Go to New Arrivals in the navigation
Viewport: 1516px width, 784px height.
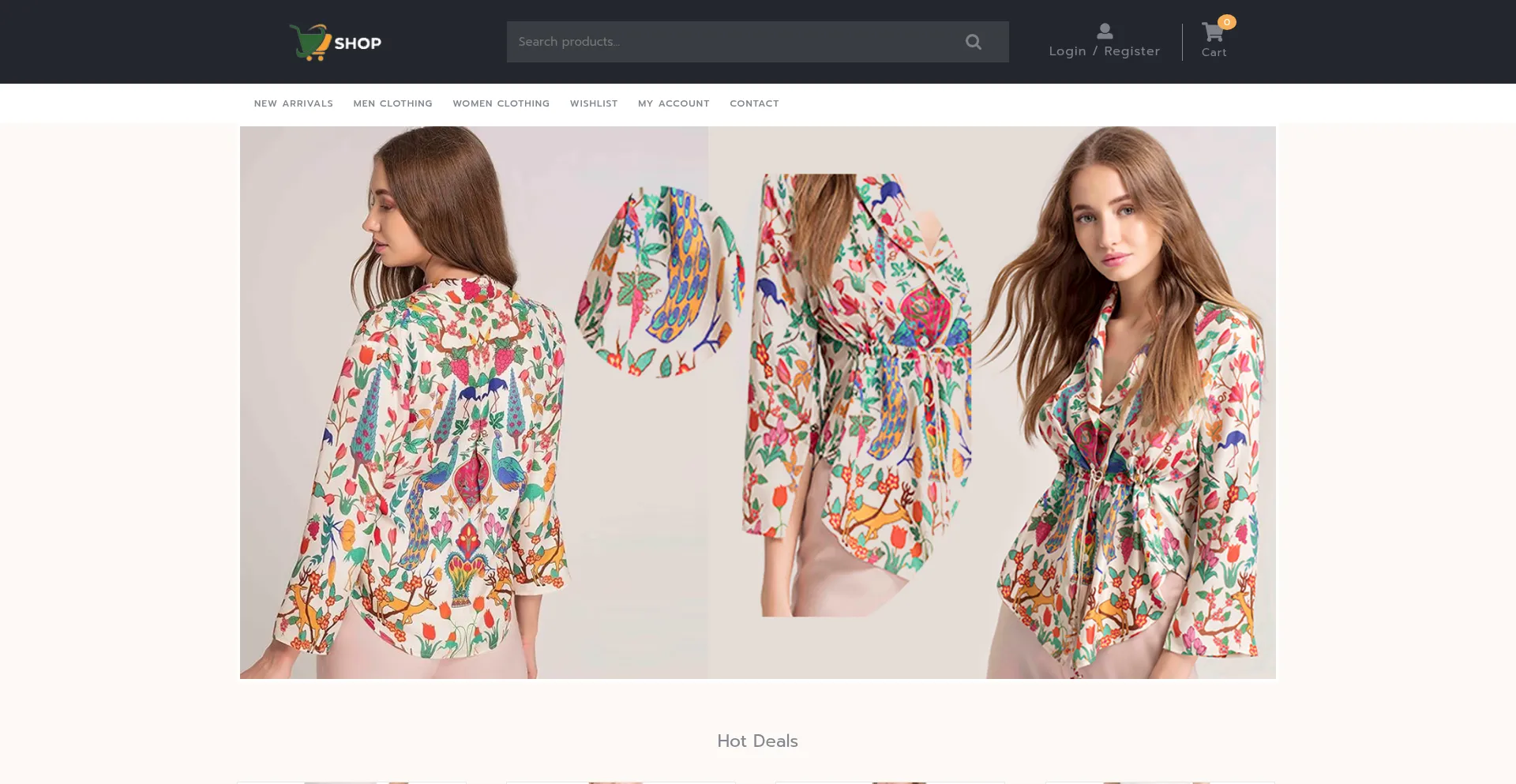point(293,103)
